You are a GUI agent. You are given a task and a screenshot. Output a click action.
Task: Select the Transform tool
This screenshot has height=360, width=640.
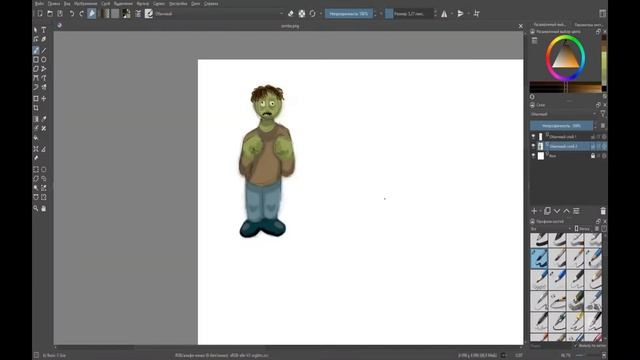coord(36,98)
